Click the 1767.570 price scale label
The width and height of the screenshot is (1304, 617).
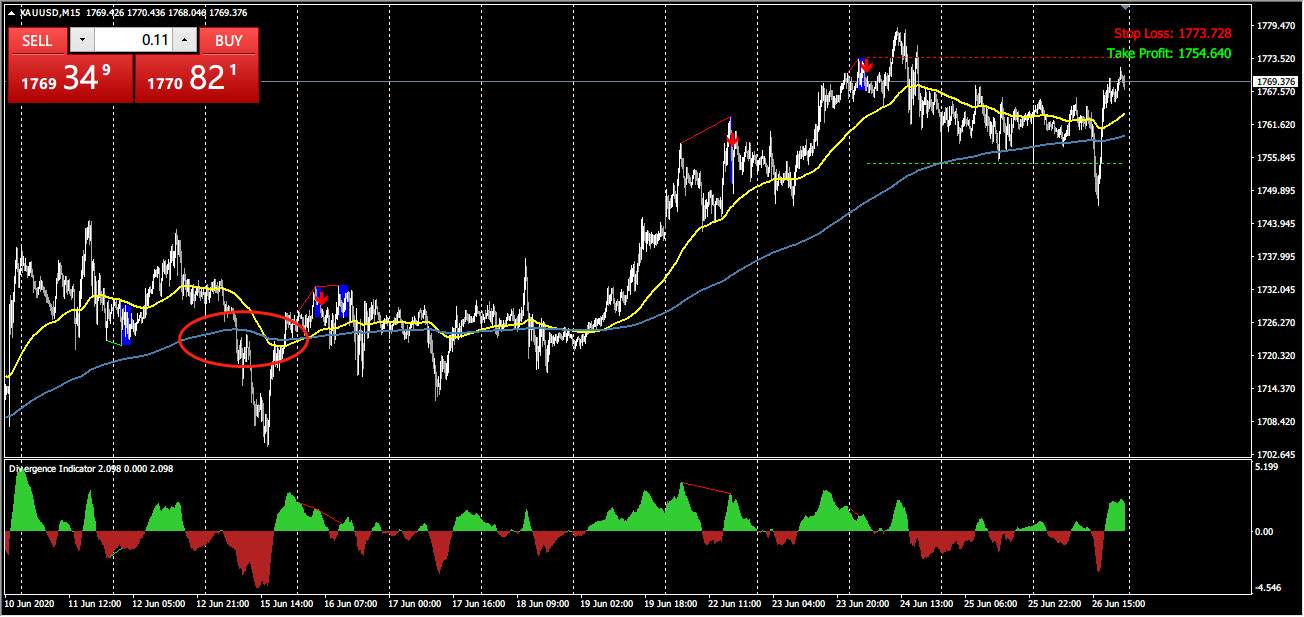1276,92
